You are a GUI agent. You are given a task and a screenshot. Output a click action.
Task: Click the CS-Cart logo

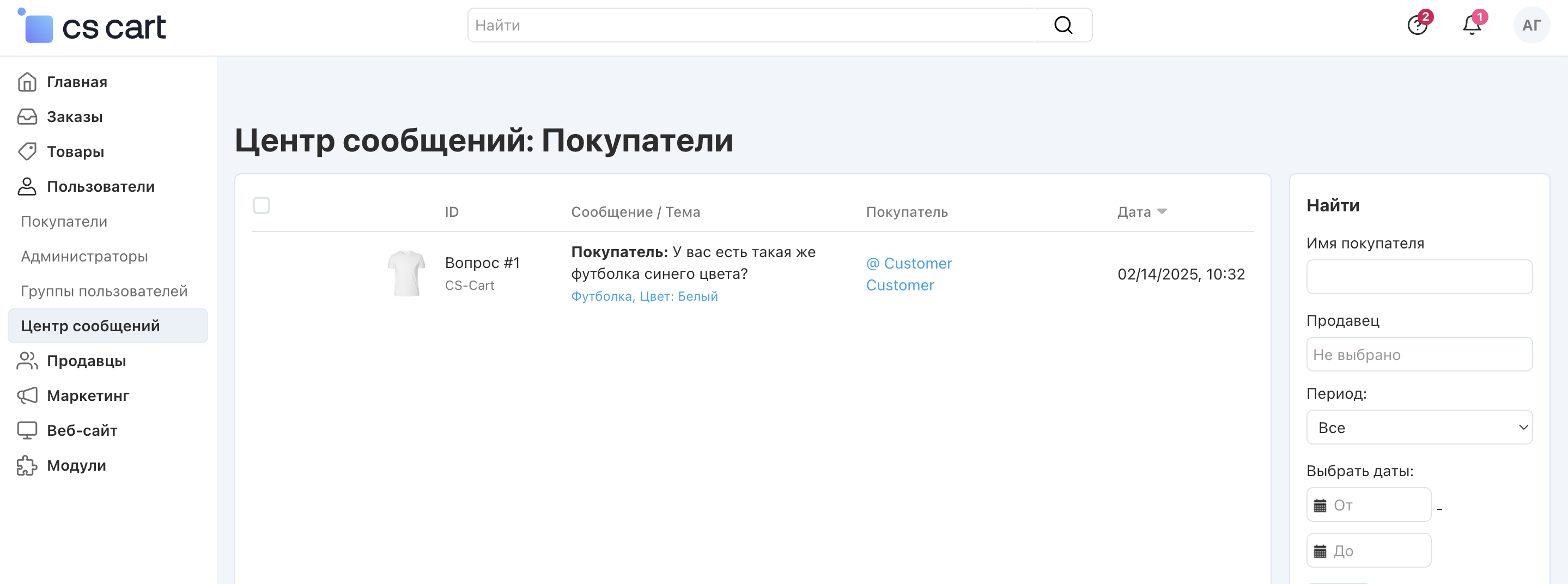tap(93, 27)
